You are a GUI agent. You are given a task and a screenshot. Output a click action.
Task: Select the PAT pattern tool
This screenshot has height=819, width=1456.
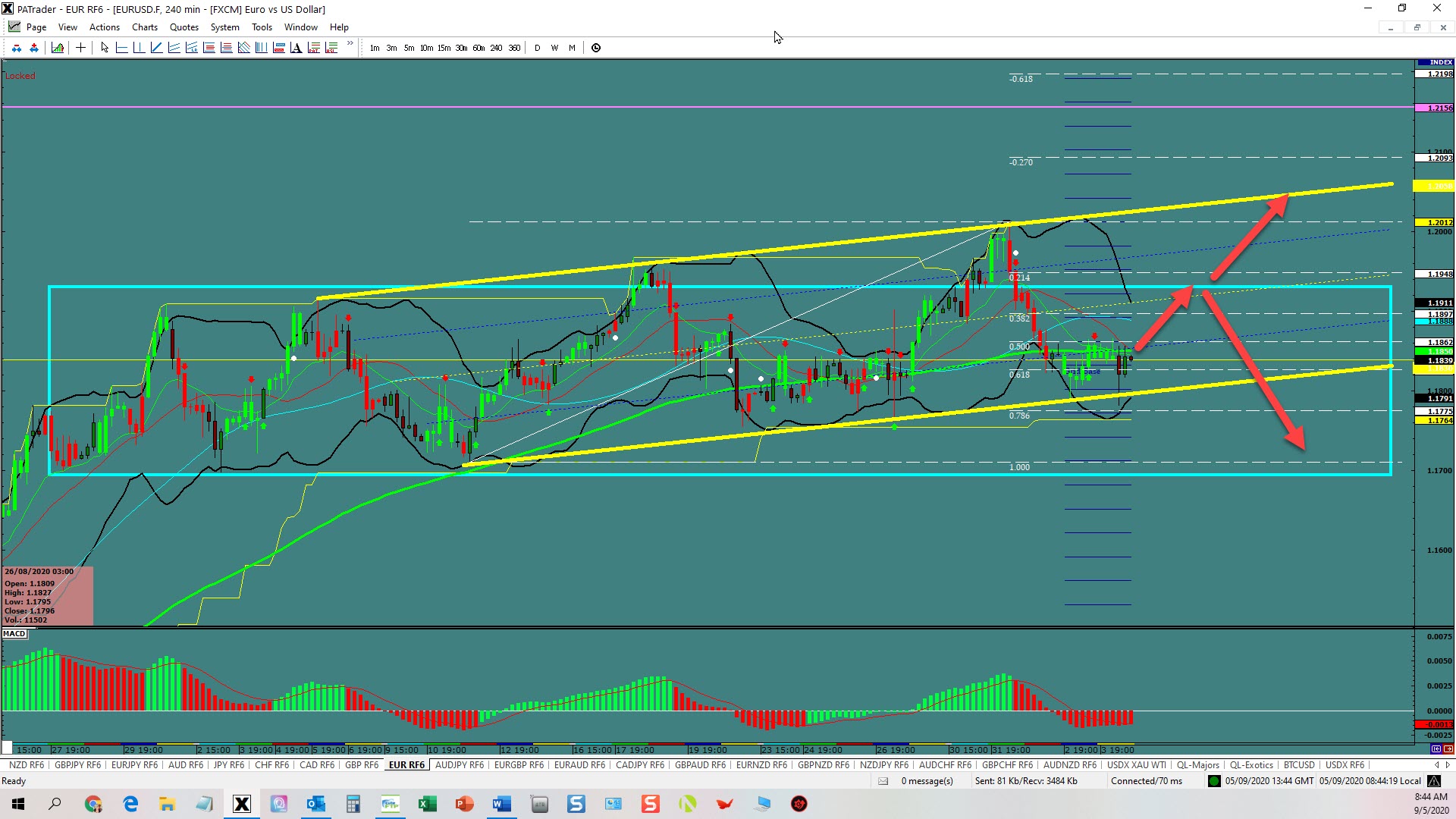(x=313, y=48)
